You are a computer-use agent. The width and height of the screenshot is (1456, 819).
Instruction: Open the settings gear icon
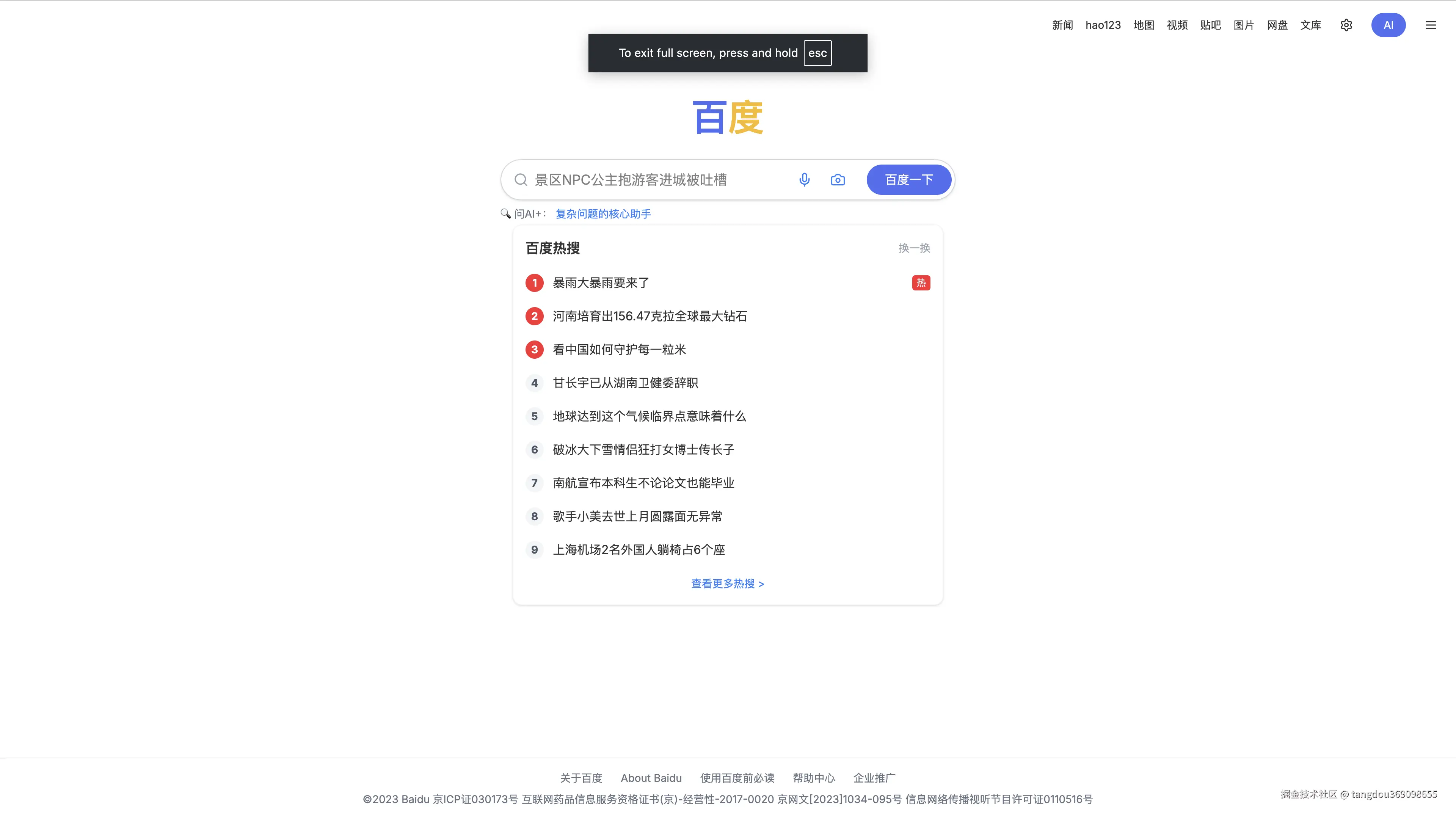(1346, 25)
